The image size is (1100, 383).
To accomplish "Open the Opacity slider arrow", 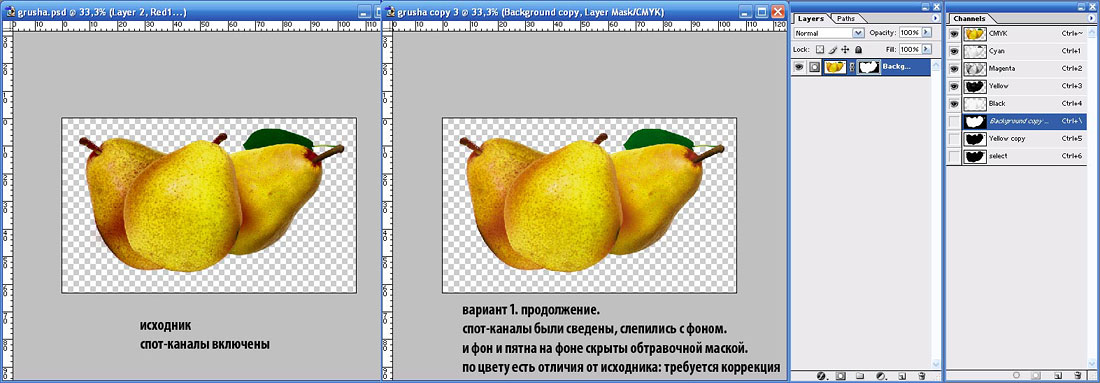I will click(926, 33).
